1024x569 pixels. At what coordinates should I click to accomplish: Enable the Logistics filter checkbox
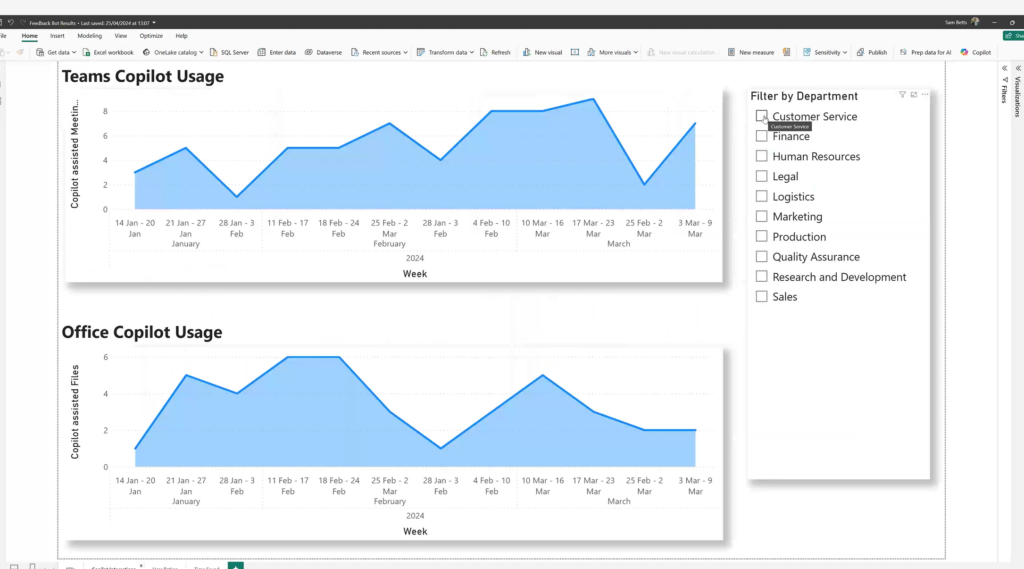[x=761, y=196]
